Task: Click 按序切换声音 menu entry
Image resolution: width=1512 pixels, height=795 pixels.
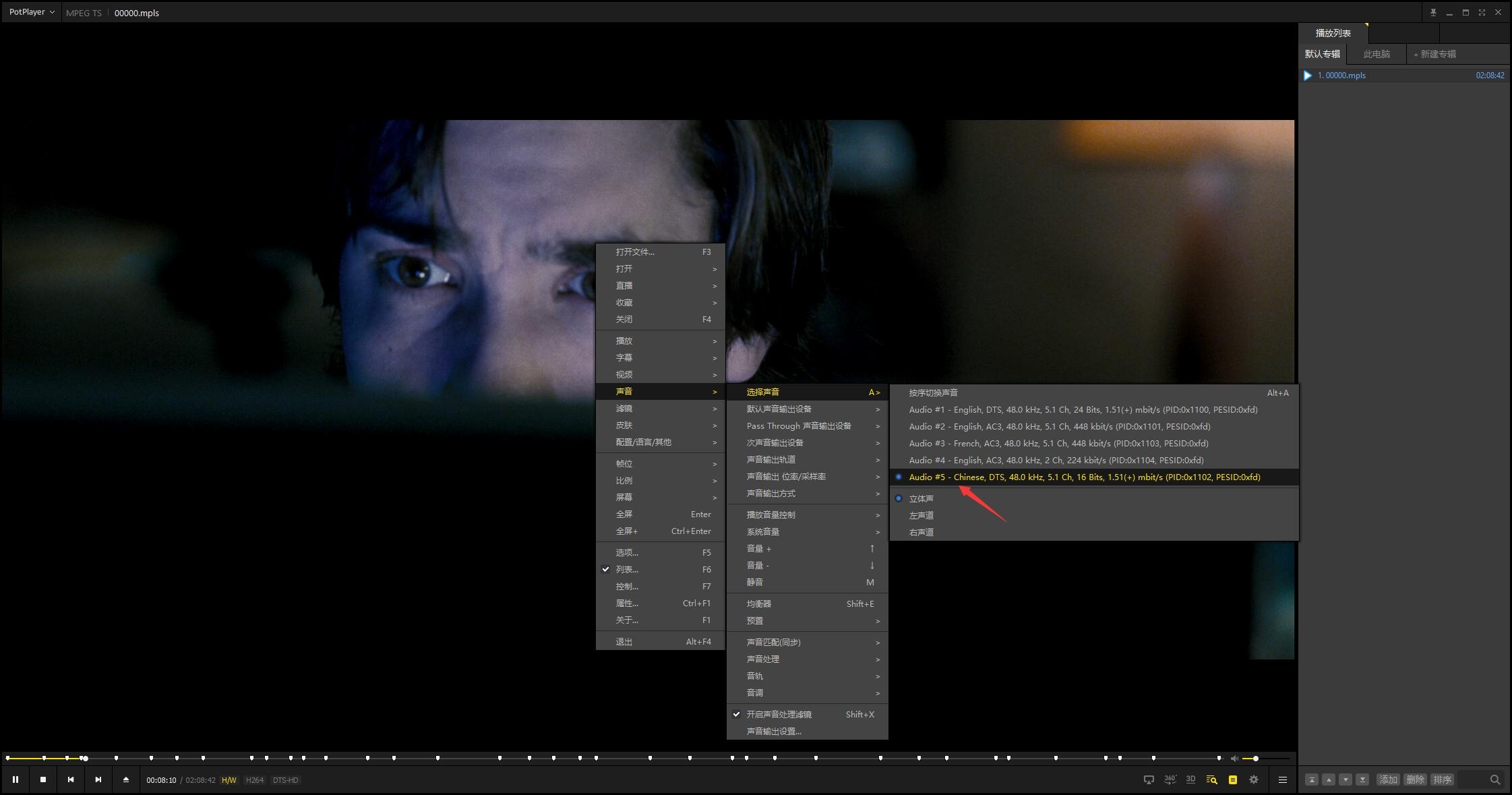Action: (1094, 392)
